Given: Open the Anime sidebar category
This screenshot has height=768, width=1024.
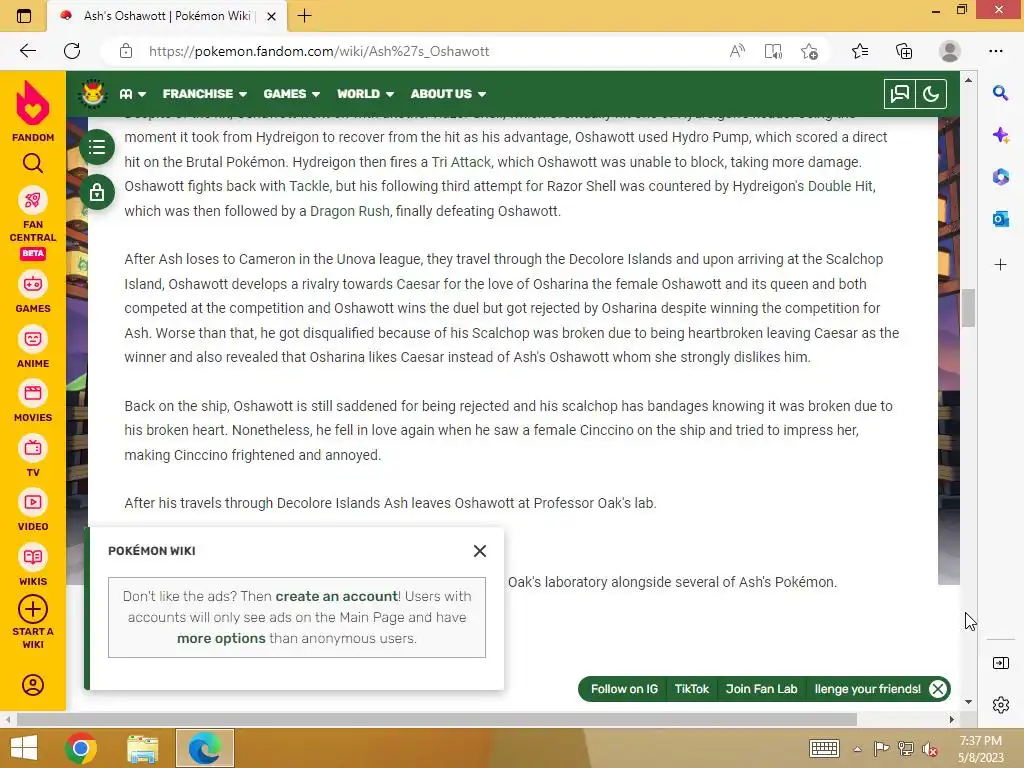Looking at the screenshot, I should 33,347.
